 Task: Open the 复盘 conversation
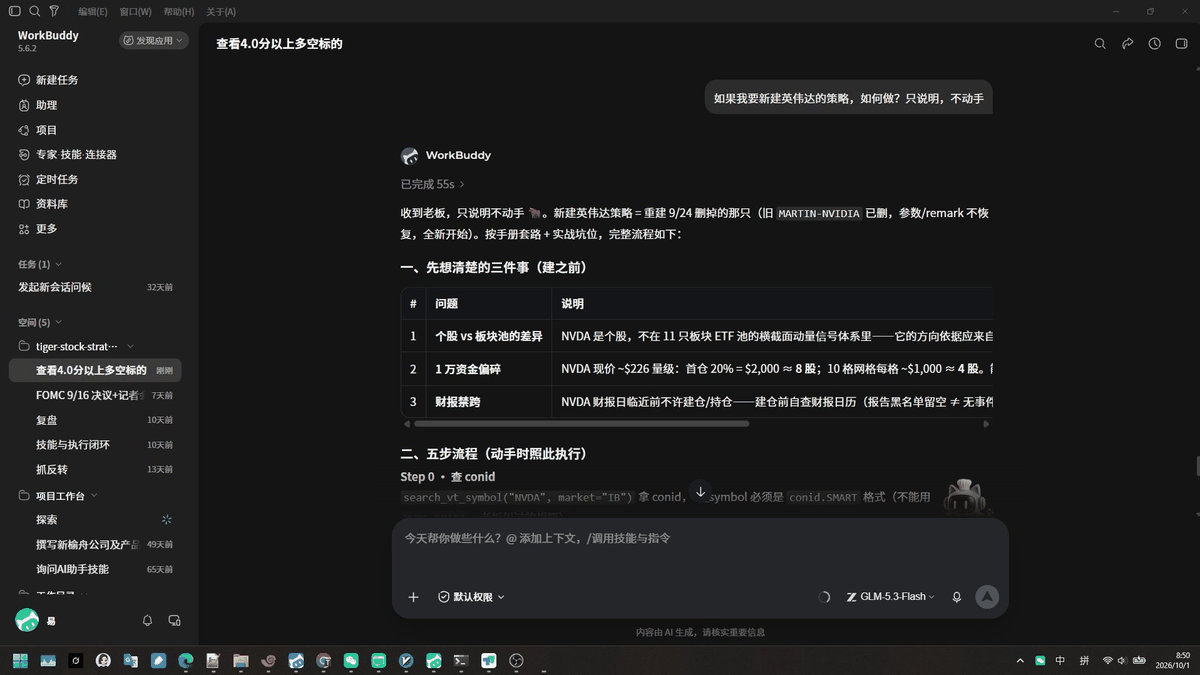pyautogui.click(x=95, y=420)
